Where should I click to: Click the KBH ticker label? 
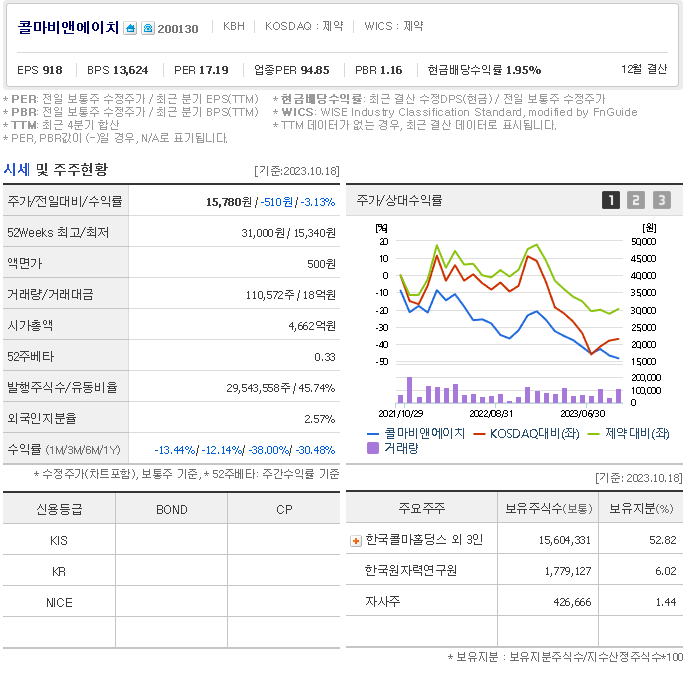(x=234, y=26)
